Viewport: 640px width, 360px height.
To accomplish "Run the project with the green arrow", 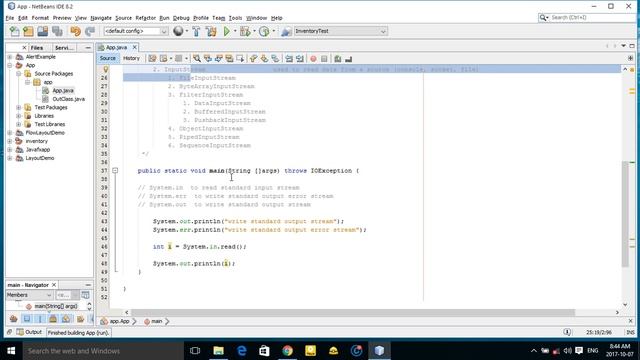I will point(227,31).
